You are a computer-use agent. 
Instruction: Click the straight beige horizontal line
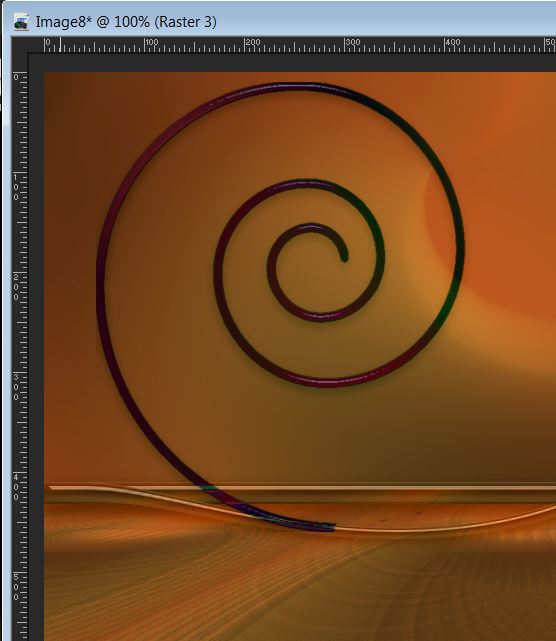pyautogui.click(x=303, y=488)
